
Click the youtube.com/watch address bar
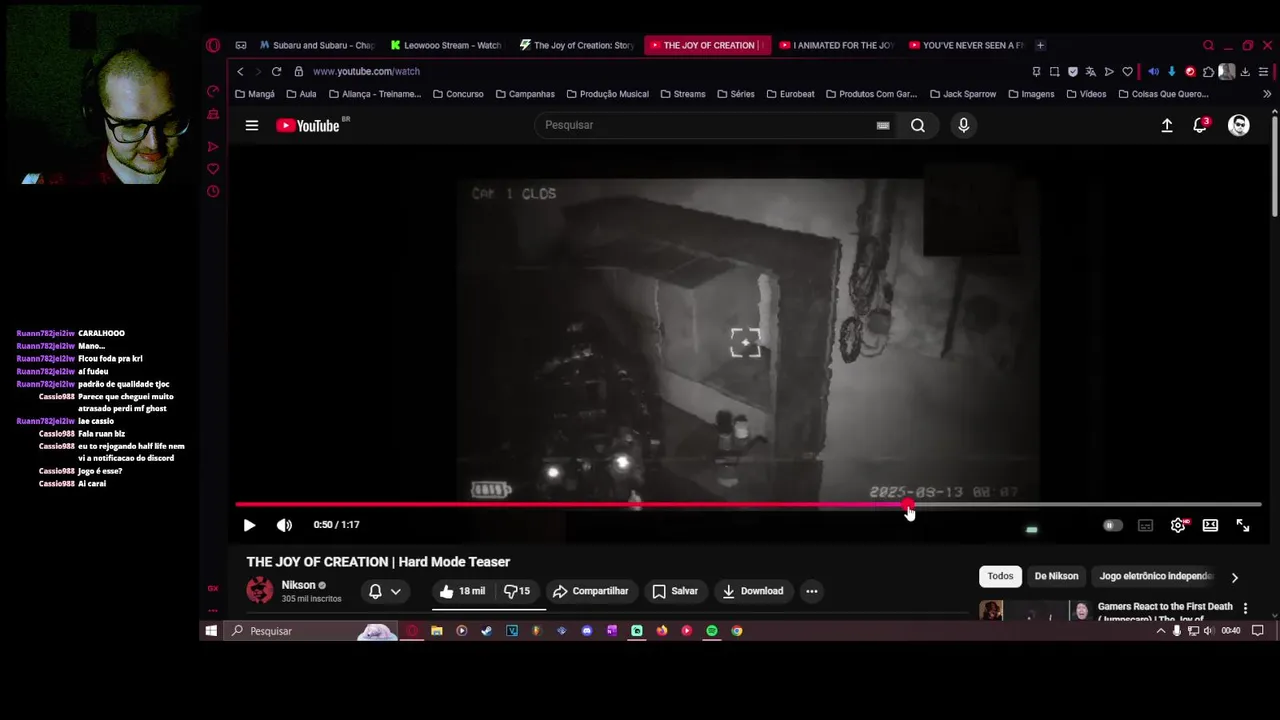[x=366, y=72]
